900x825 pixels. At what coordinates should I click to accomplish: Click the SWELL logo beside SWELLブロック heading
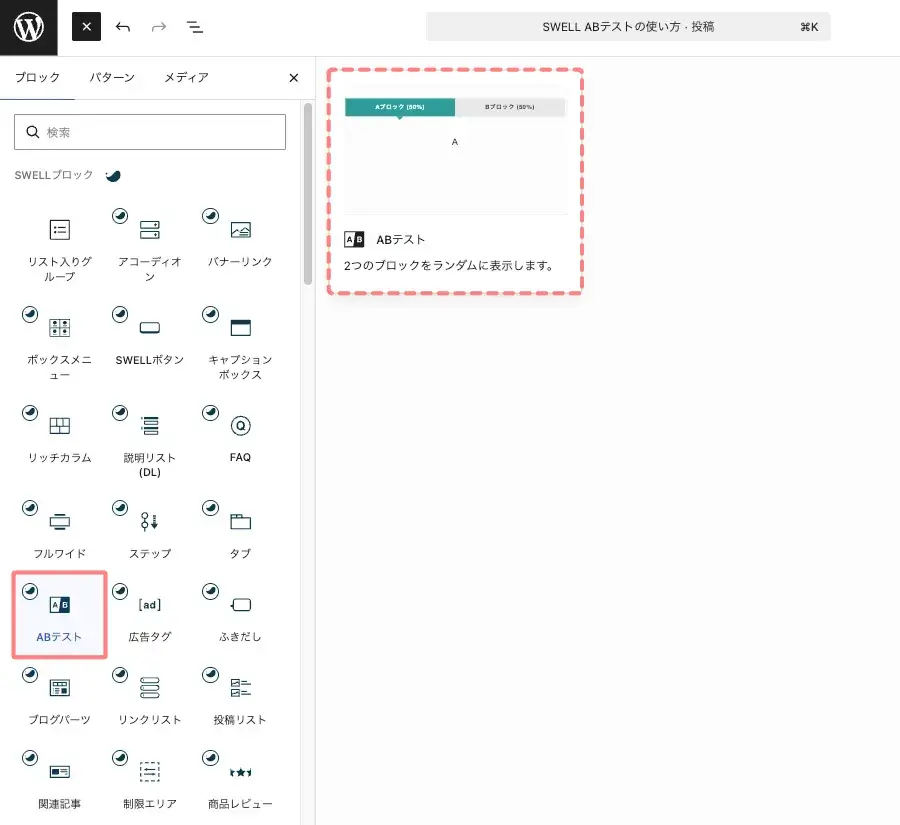point(113,176)
